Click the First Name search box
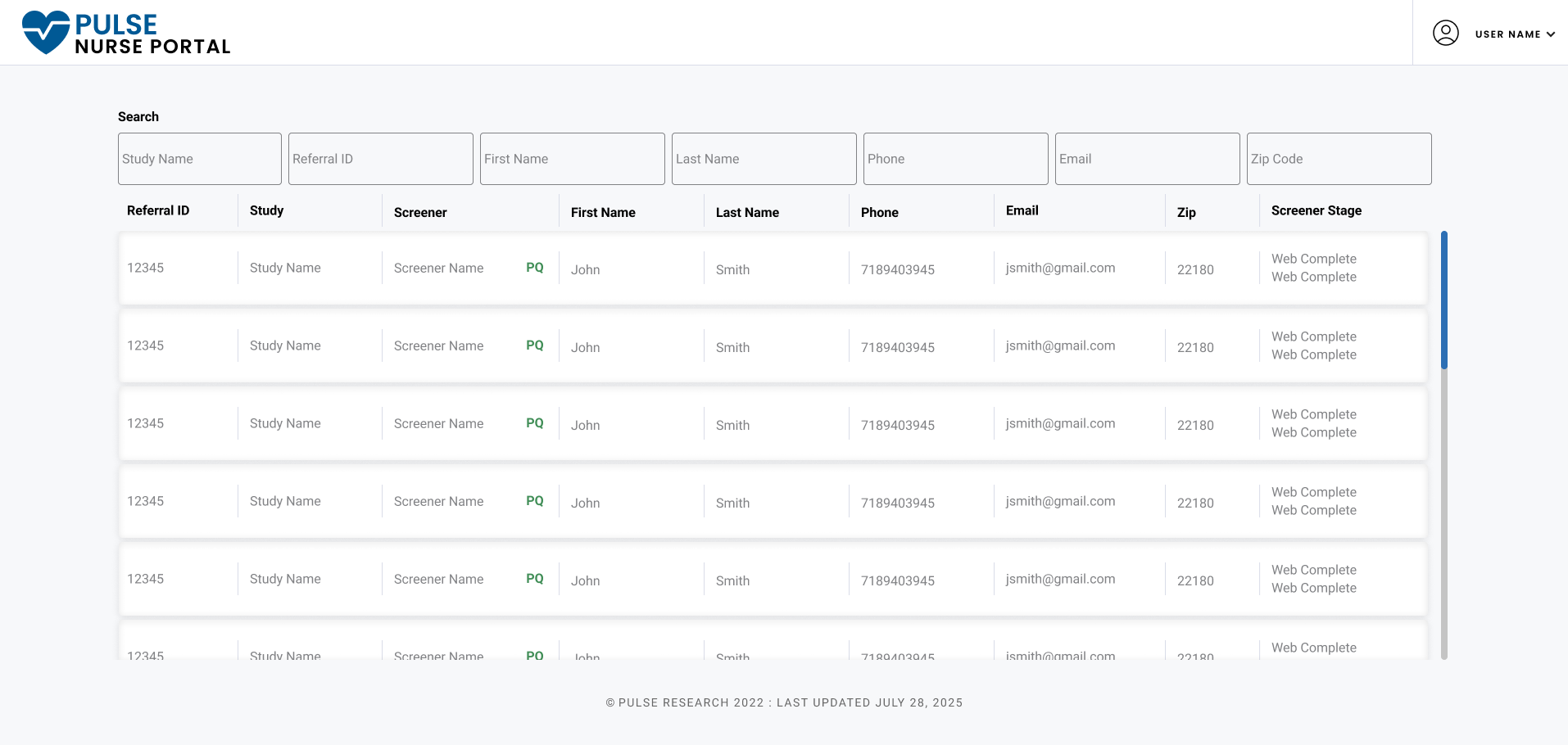The width and height of the screenshot is (1568, 745). (x=573, y=159)
